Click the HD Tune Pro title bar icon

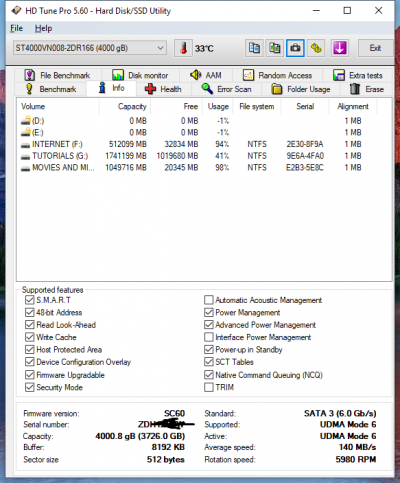click(16, 11)
